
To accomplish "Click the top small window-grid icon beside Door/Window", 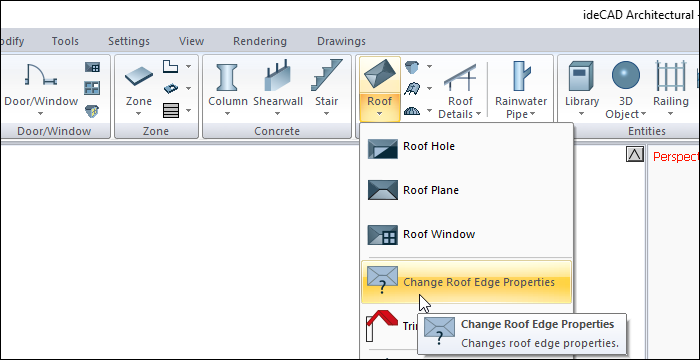I will point(92,67).
